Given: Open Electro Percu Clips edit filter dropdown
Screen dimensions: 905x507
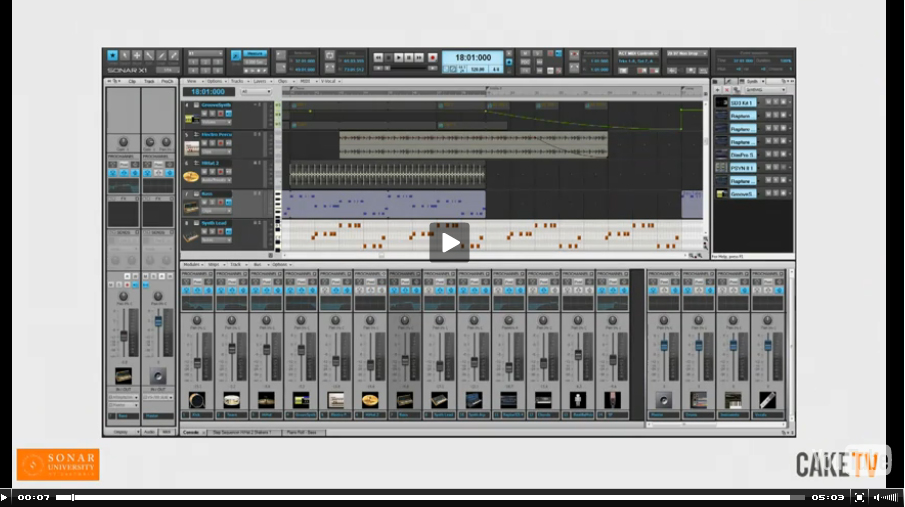Looking at the screenshot, I should (x=216, y=151).
